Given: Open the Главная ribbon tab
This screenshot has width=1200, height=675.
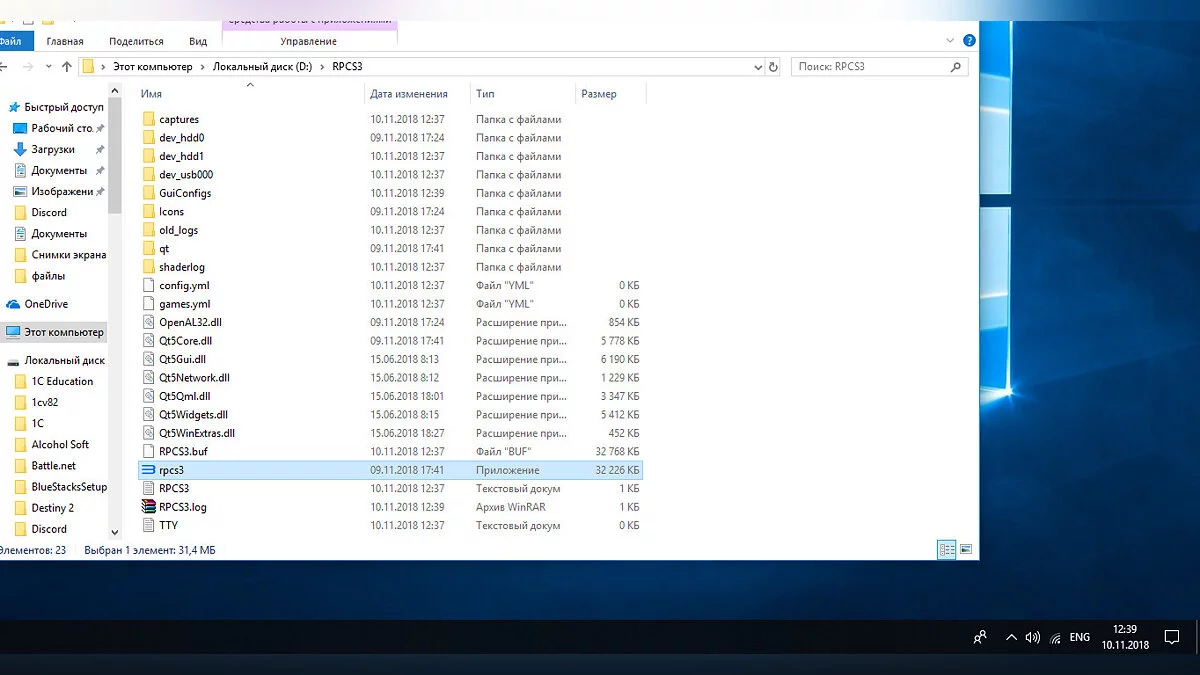Looking at the screenshot, I should point(65,41).
